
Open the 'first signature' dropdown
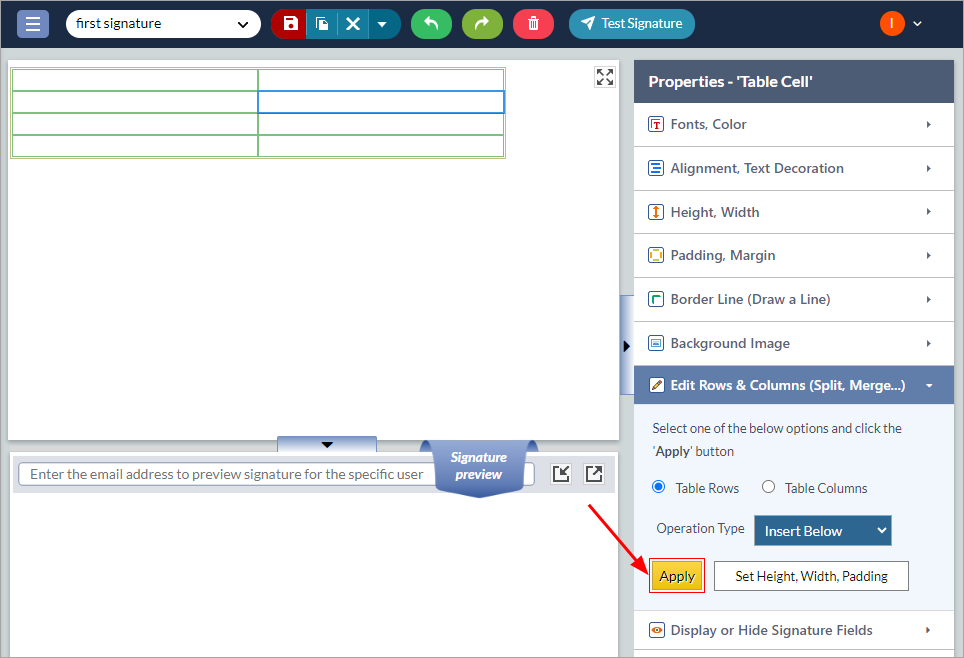point(163,24)
